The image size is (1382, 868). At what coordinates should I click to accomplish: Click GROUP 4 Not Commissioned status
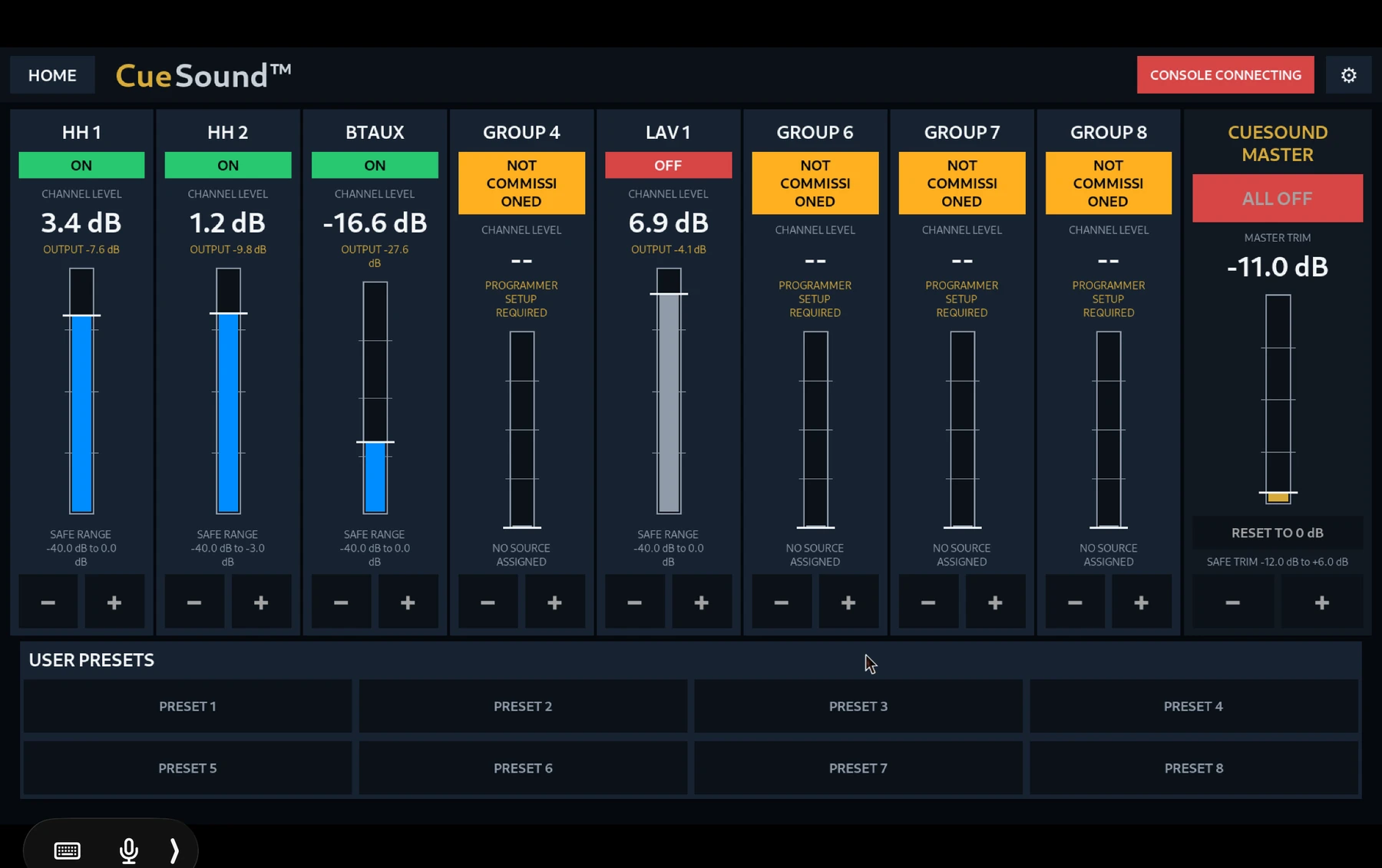(521, 183)
